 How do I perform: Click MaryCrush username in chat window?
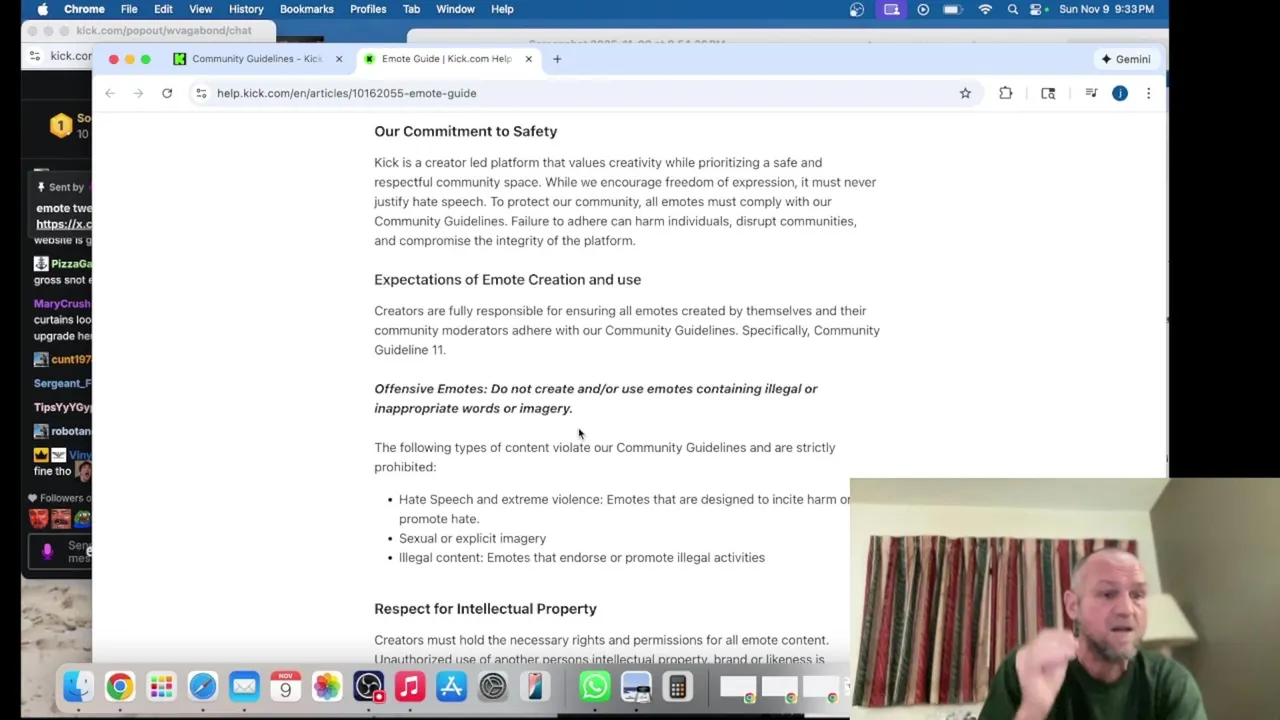[x=62, y=304]
